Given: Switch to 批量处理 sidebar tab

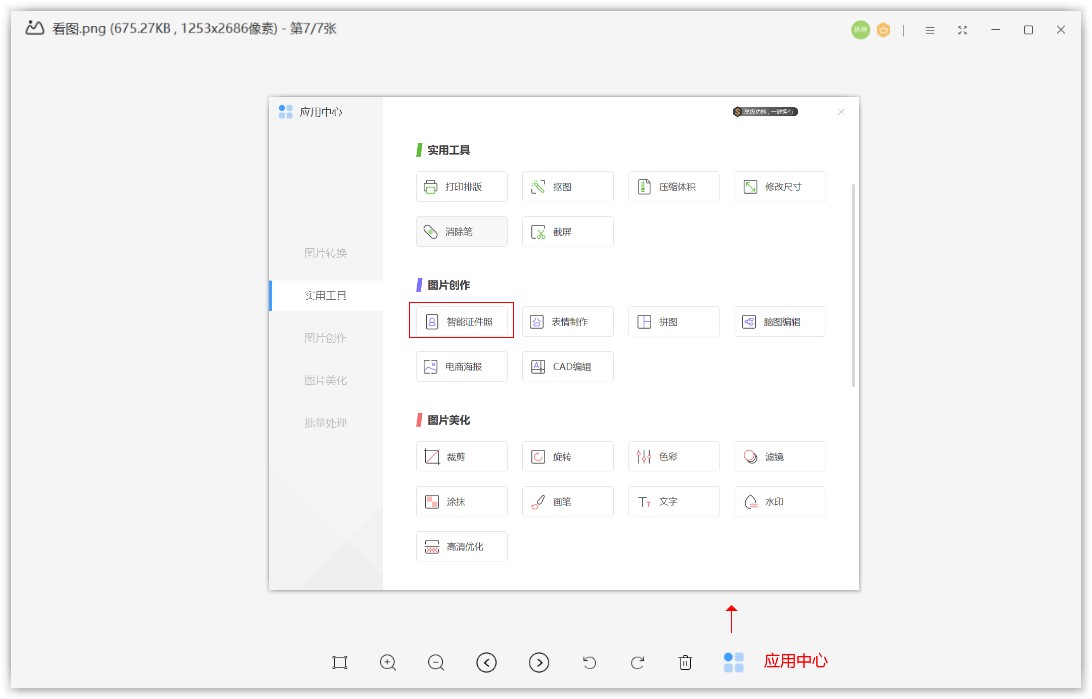Looking at the screenshot, I should [326, 423].
